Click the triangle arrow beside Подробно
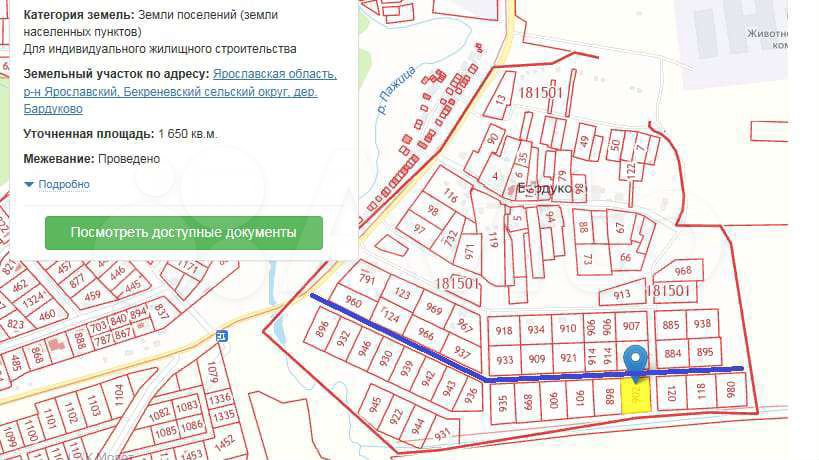Viewport: 819px width, 460px height. pos(29,184)
